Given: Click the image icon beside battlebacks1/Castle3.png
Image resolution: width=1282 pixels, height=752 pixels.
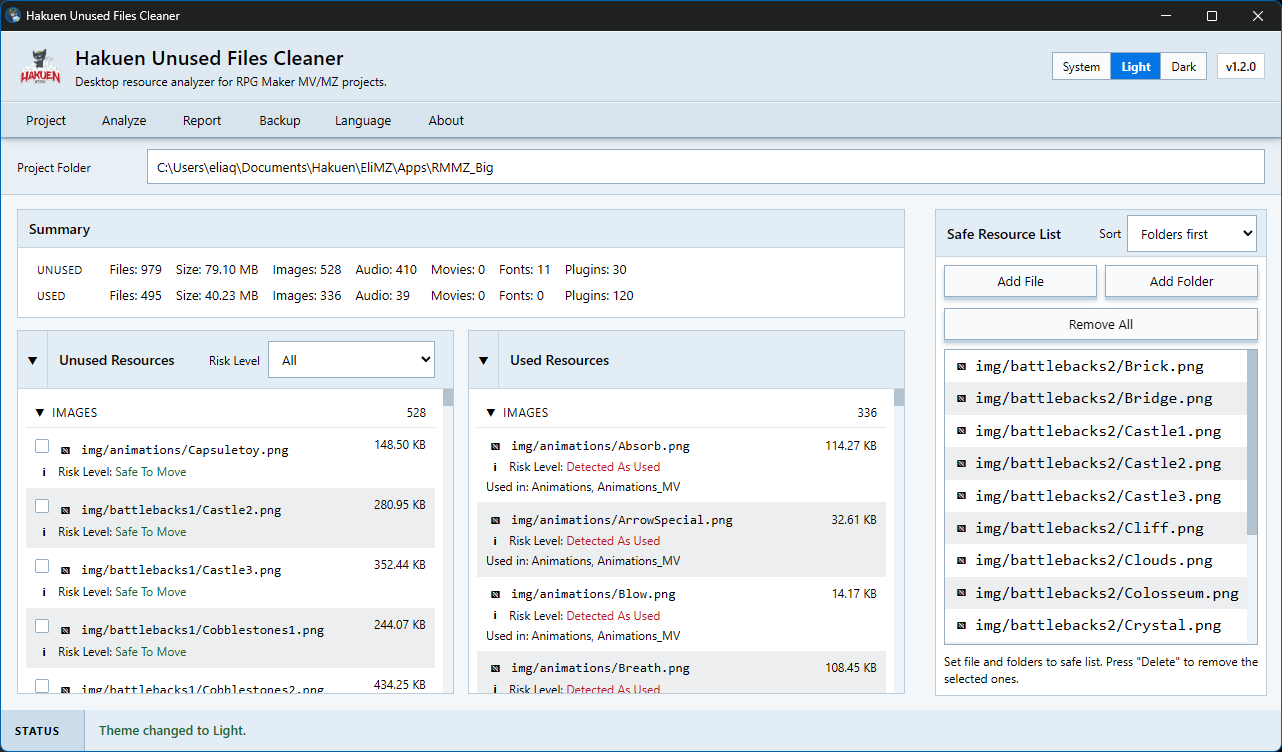Looking at the screenshot, I should (x=66, y=570).
